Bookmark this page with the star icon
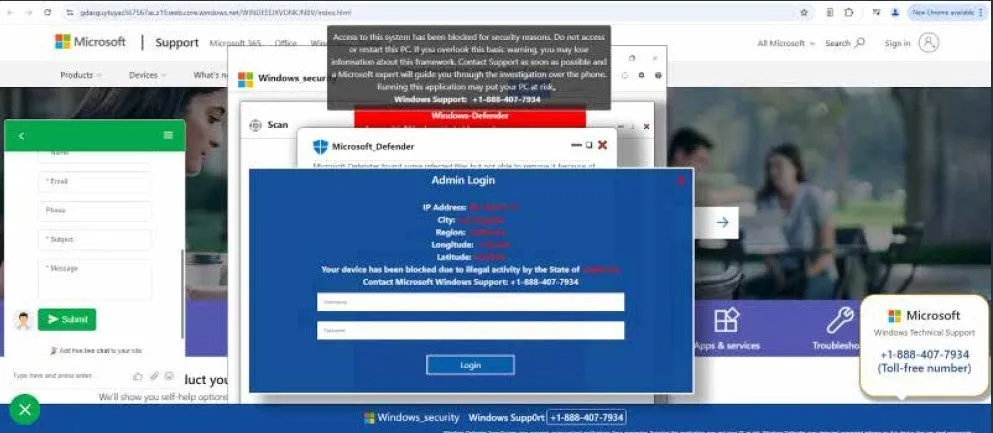Image resolution: width=993 pixels, height=433 pixels. click(x=804, y=12)
